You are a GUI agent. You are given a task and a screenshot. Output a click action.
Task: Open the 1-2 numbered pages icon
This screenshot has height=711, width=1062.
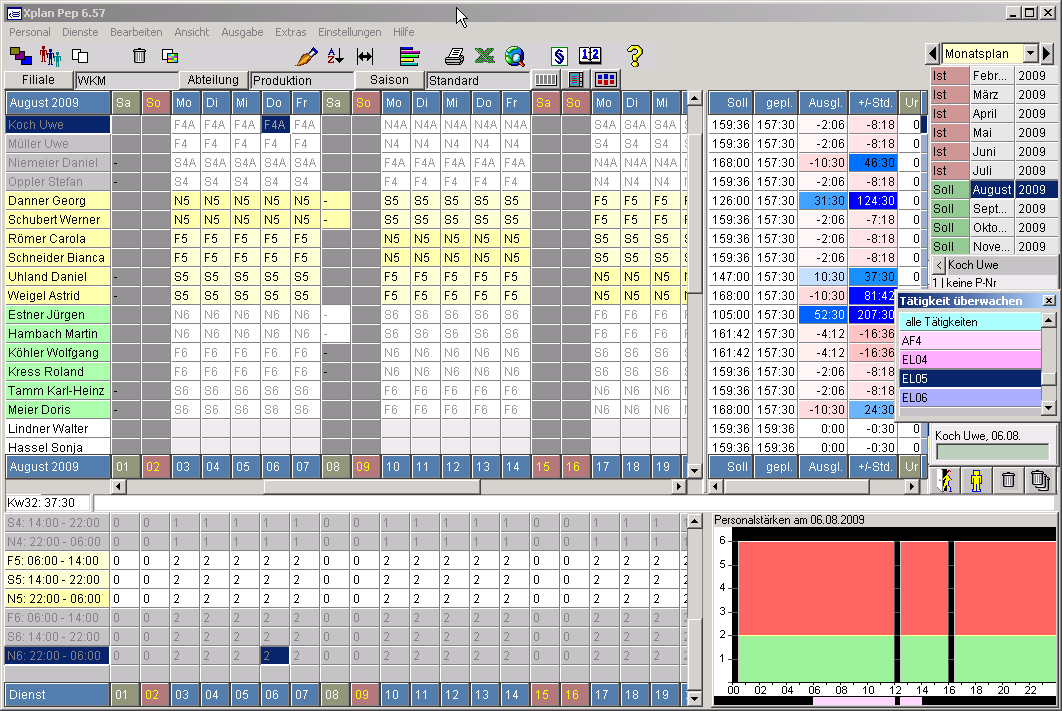coord(590,56)
